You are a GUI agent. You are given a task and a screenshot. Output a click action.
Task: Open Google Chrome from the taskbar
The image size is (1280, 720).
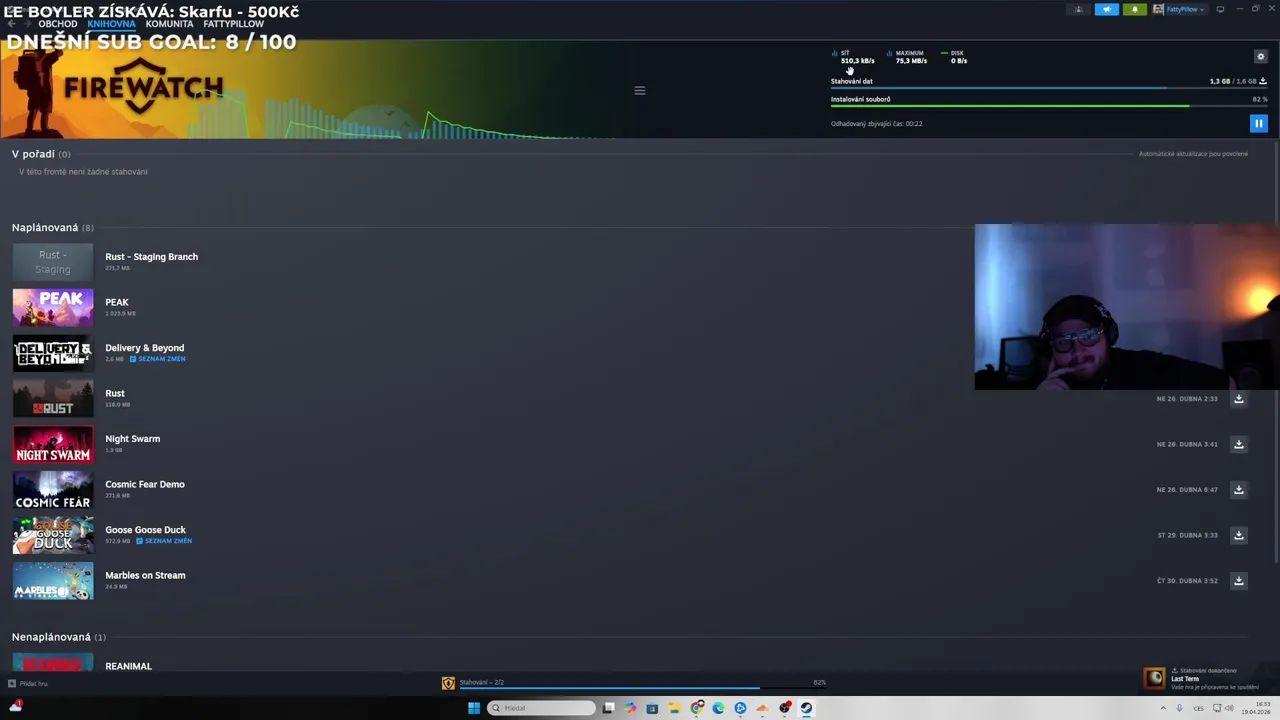[x=696, y=708]
